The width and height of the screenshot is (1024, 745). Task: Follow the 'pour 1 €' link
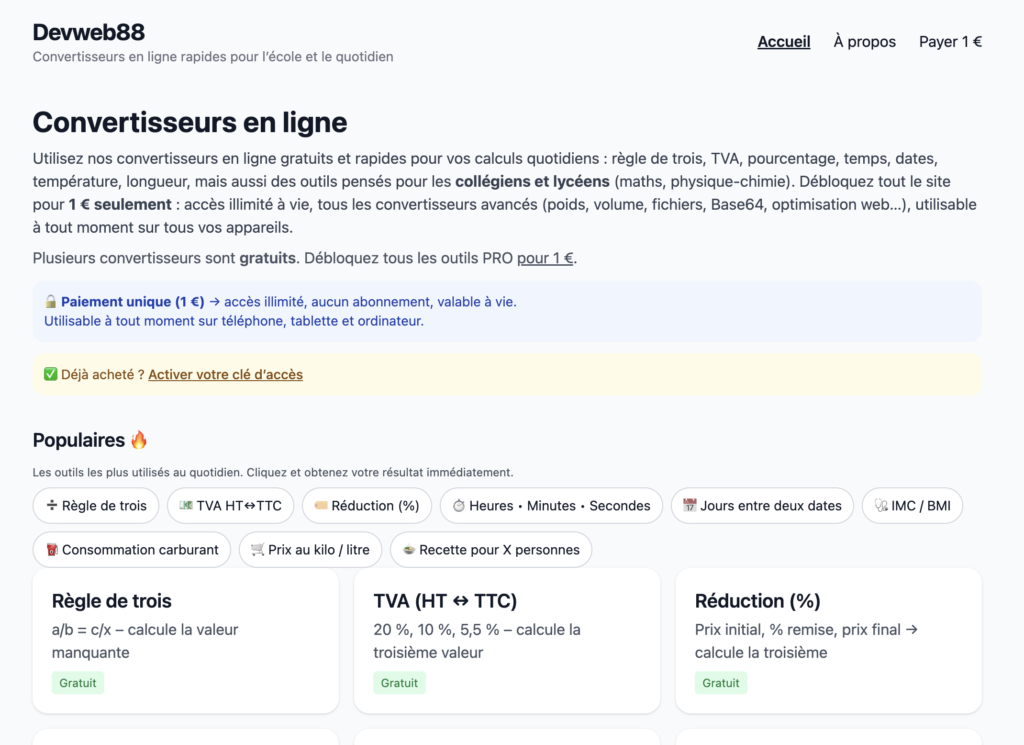545,258
